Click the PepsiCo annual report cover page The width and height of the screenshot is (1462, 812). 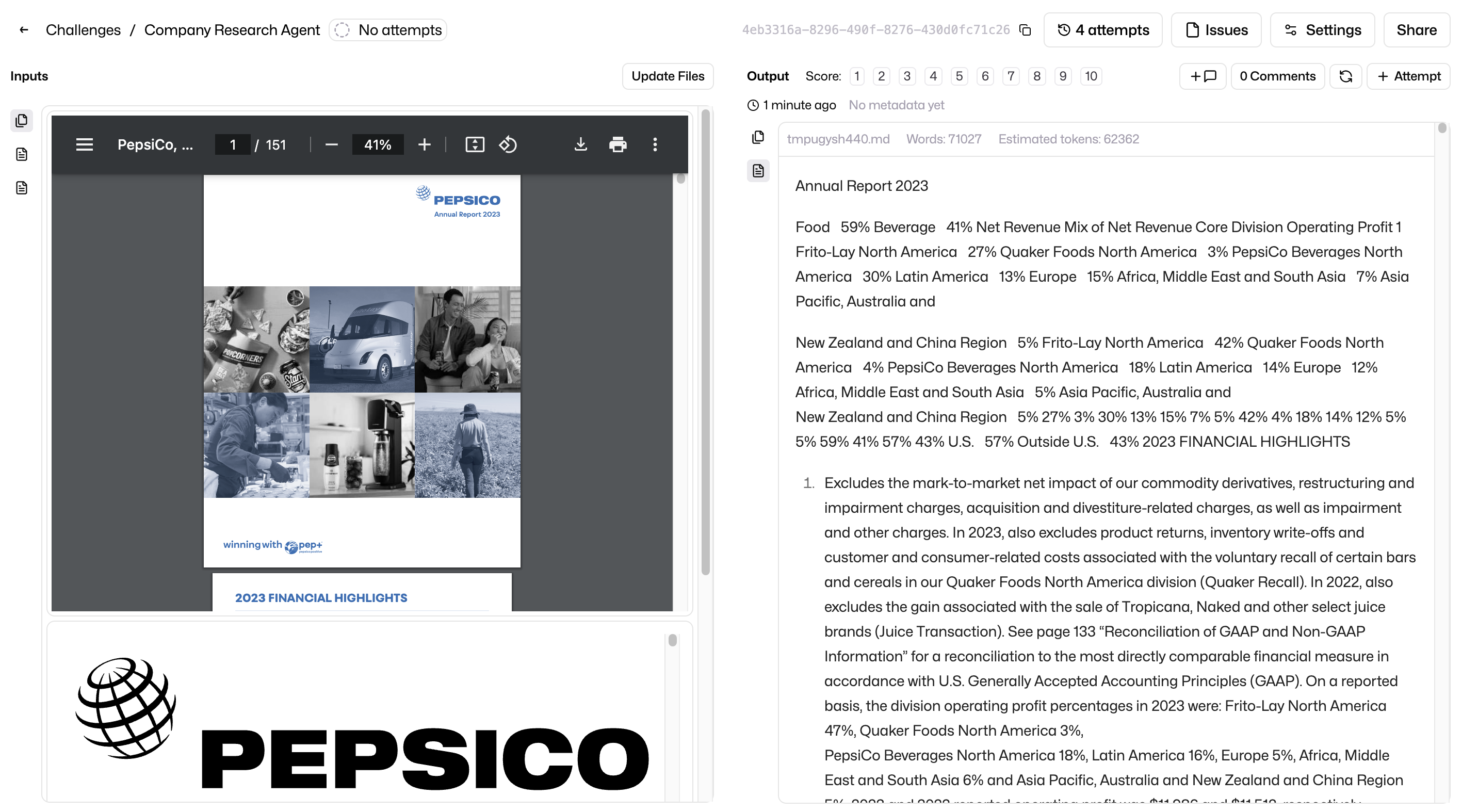click(x=362, y=370)
